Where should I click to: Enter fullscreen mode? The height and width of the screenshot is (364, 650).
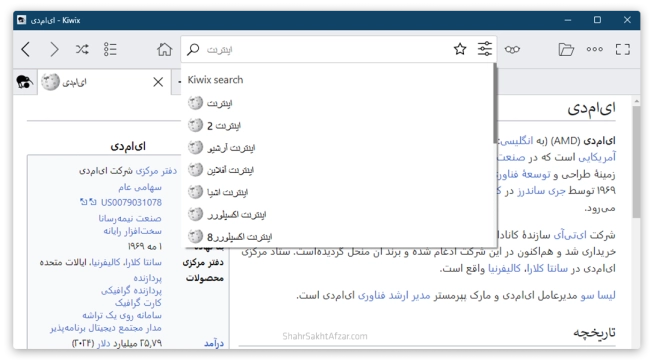623,49
